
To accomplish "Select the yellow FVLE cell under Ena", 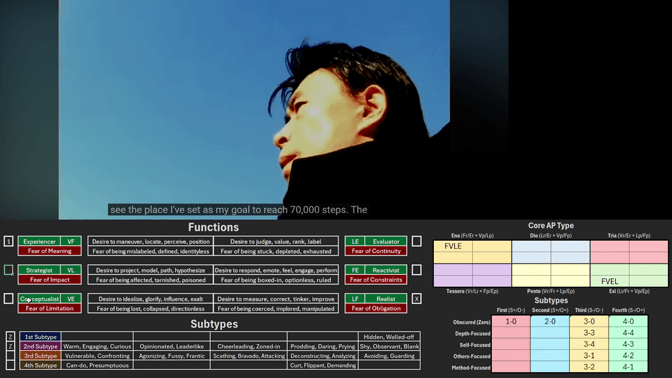I will pos(453,246).
